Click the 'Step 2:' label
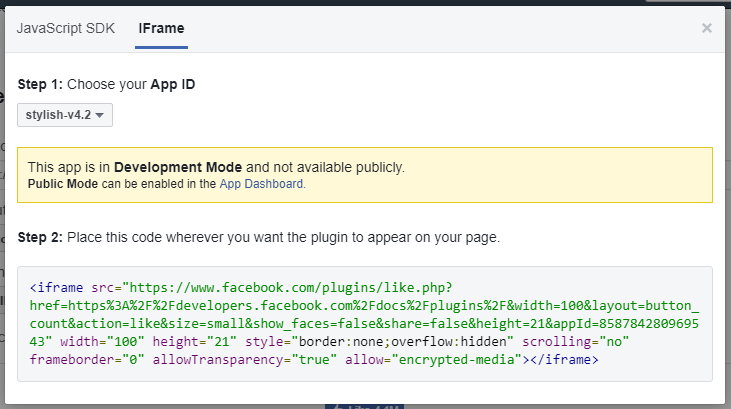The width and height of the screenshot is (731, 409). tap(40, 237)
